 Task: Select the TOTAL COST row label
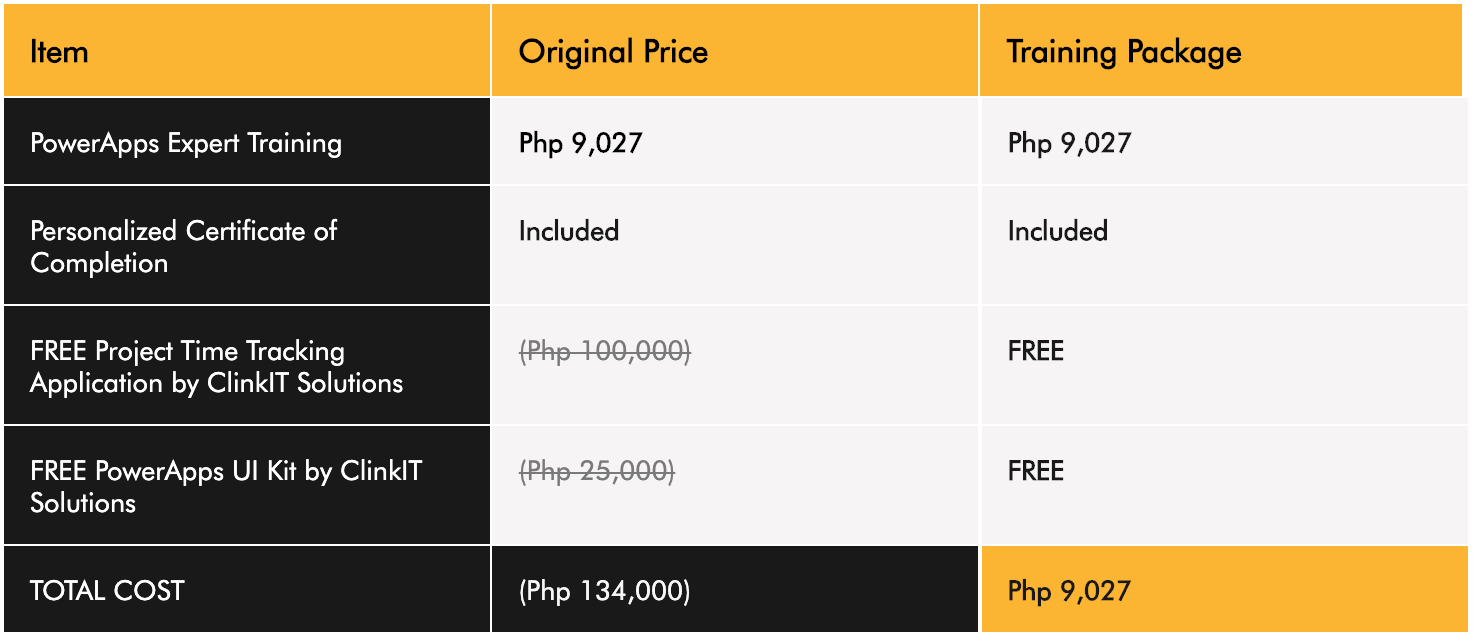[x=247, y=589]
